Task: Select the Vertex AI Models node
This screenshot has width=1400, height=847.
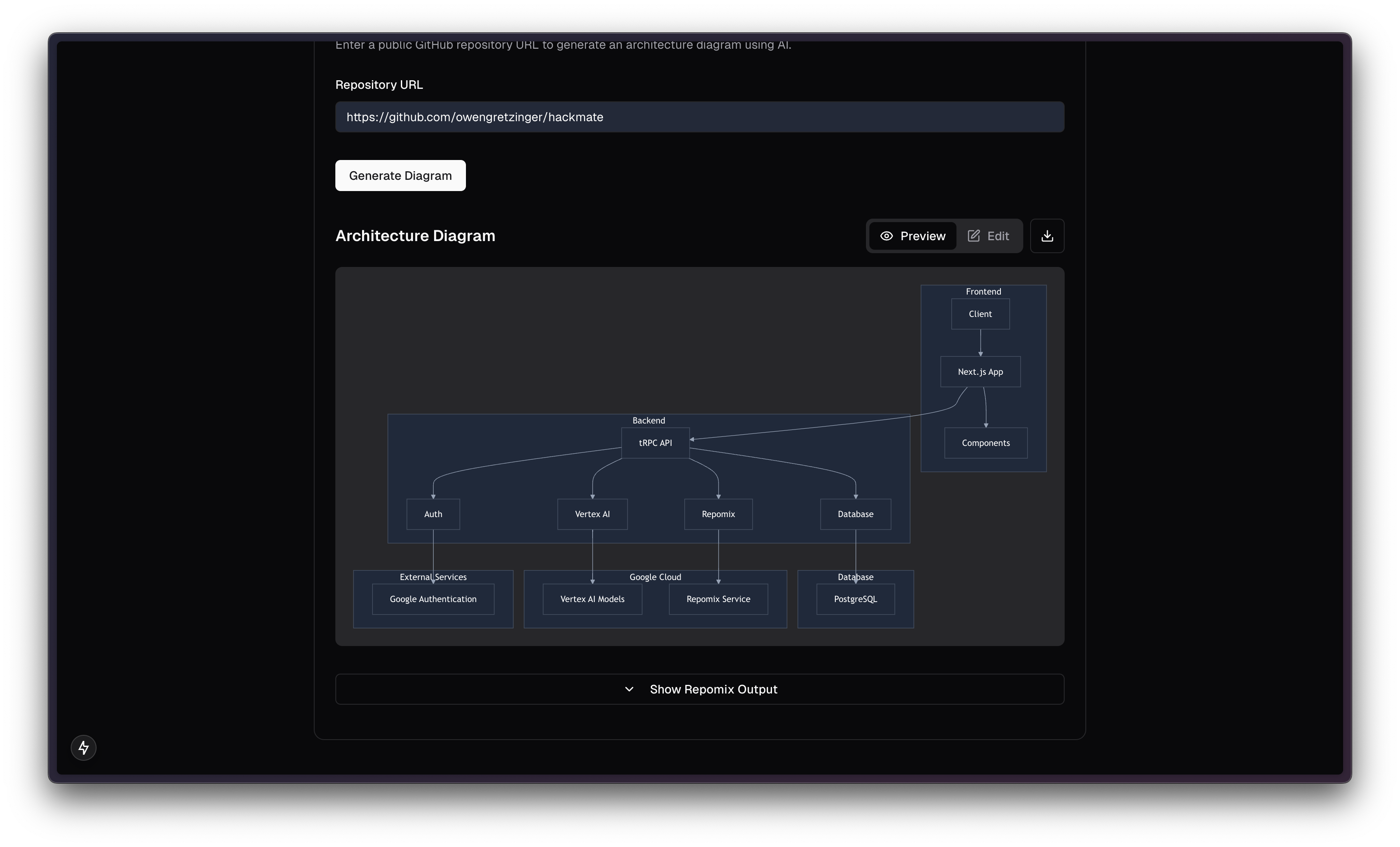Action: pyautogui.click(x=592, y=599)
